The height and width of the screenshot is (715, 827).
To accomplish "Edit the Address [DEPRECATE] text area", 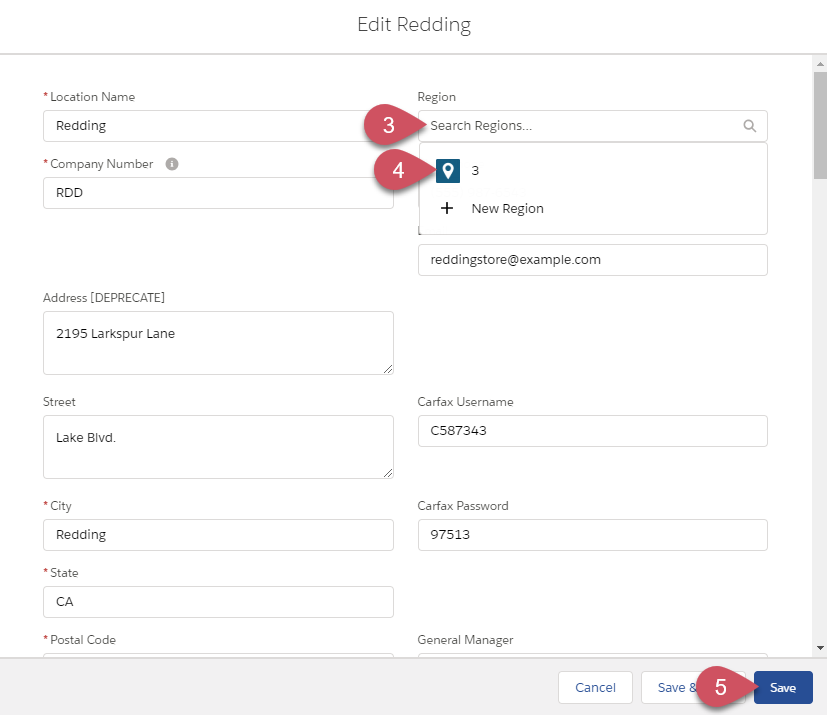I will point(218,343).
